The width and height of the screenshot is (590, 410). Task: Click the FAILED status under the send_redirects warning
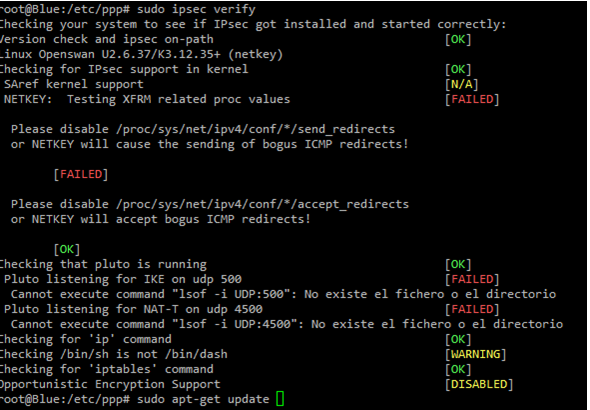click(x=81, y=174)
